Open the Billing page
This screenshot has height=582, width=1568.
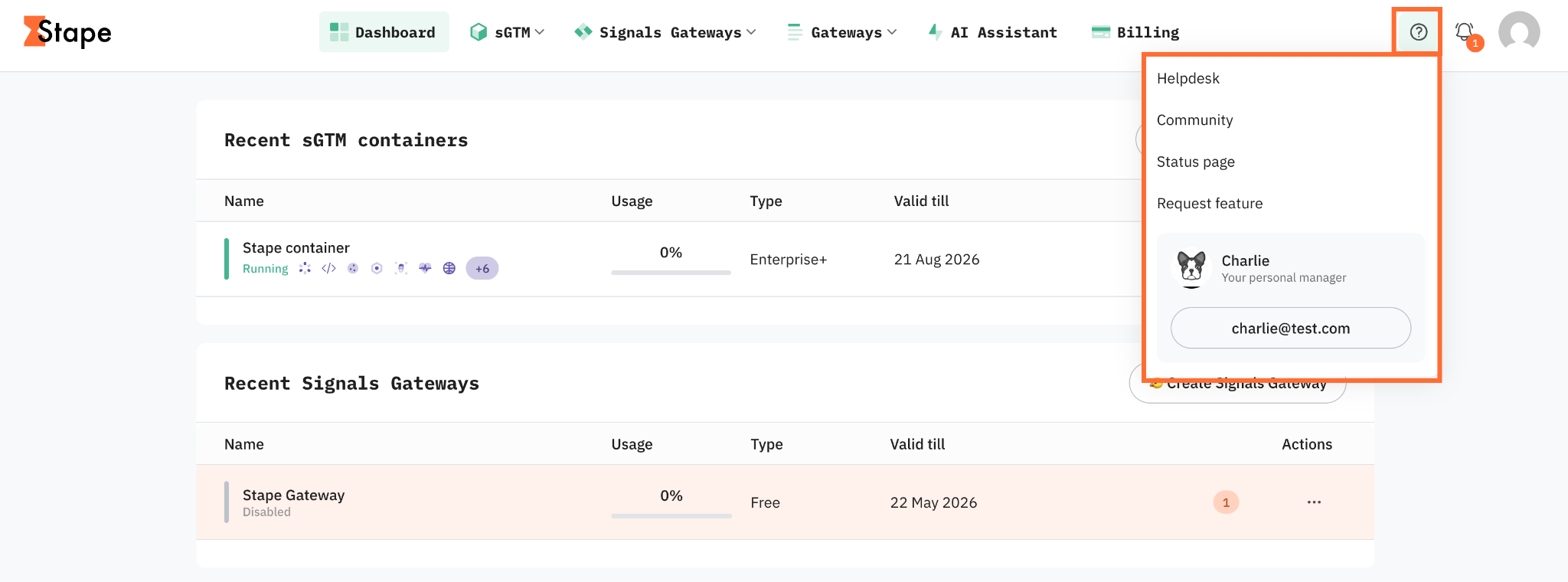[x=1135, y=32]
